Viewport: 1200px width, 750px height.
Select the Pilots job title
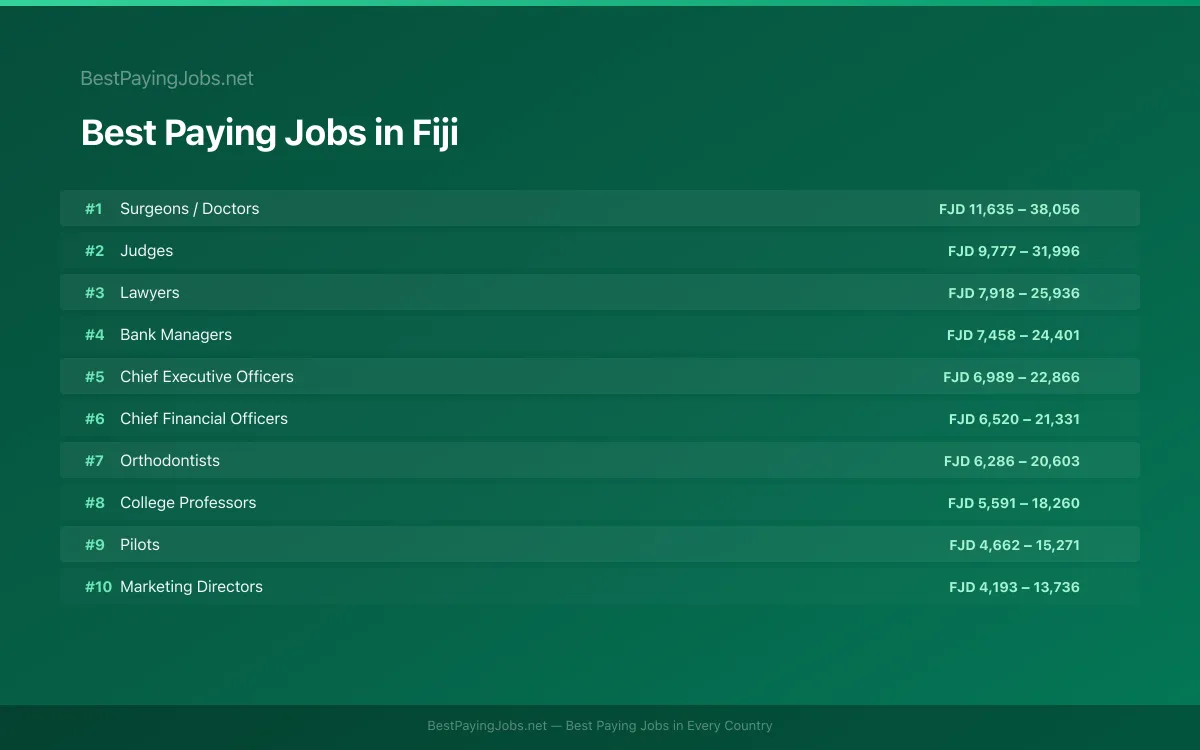tap(140, 545)
